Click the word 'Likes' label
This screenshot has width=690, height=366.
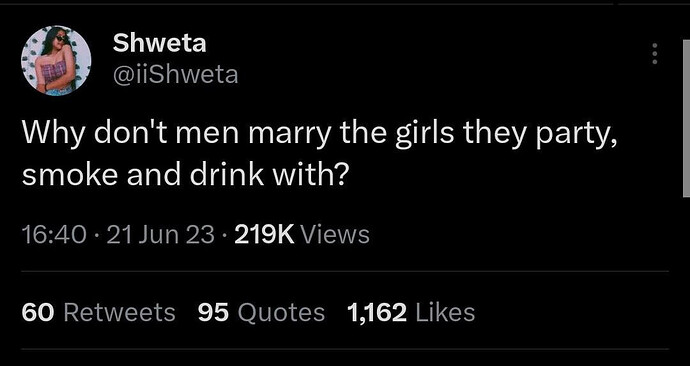[x=445, y=313]
